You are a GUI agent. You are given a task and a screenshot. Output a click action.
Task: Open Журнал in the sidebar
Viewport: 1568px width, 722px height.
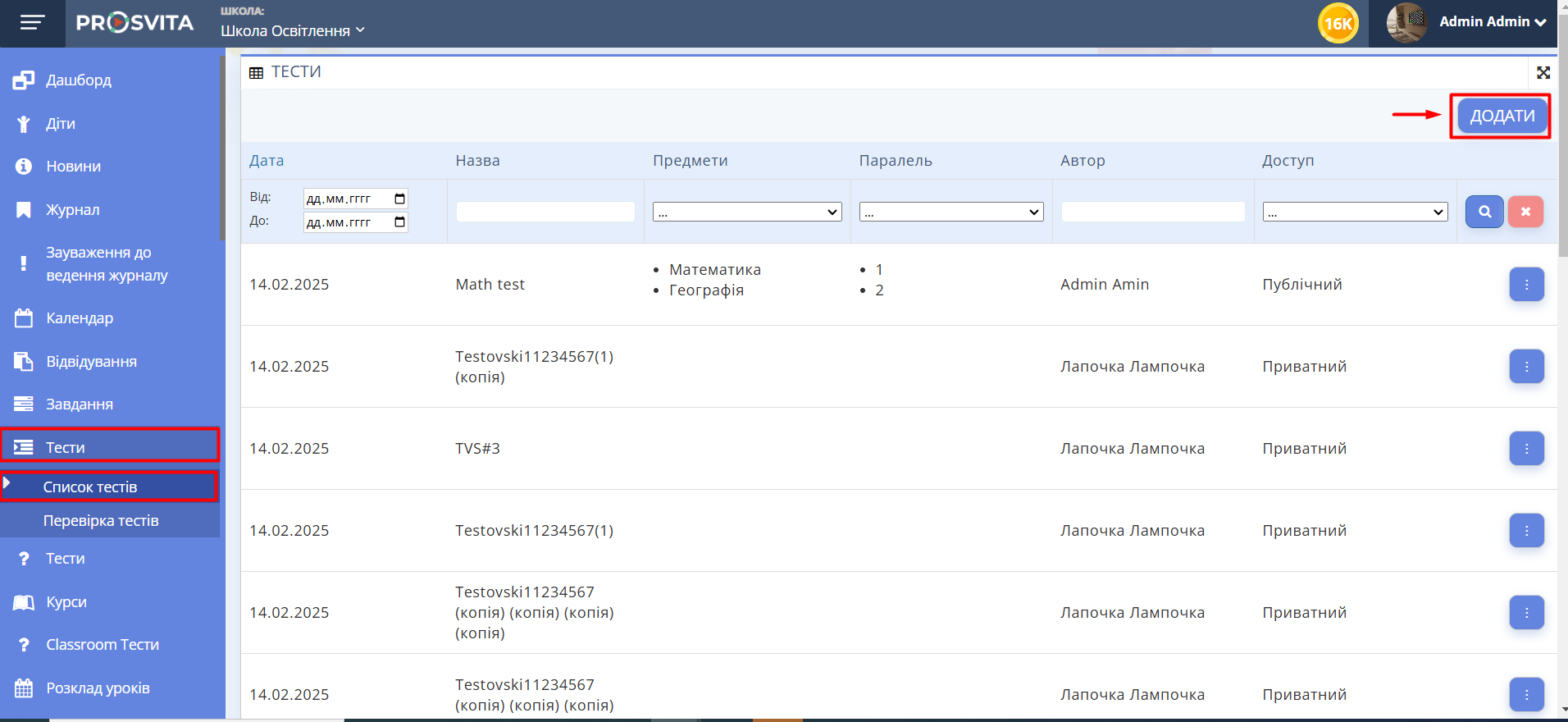[73, 210]
